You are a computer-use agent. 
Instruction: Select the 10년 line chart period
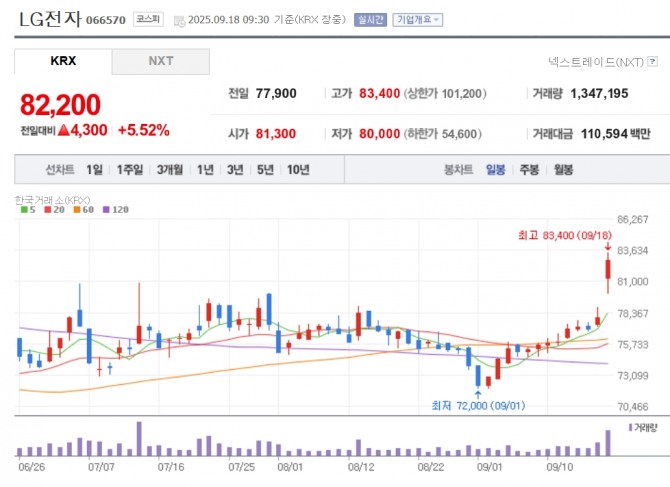point(298,170)
